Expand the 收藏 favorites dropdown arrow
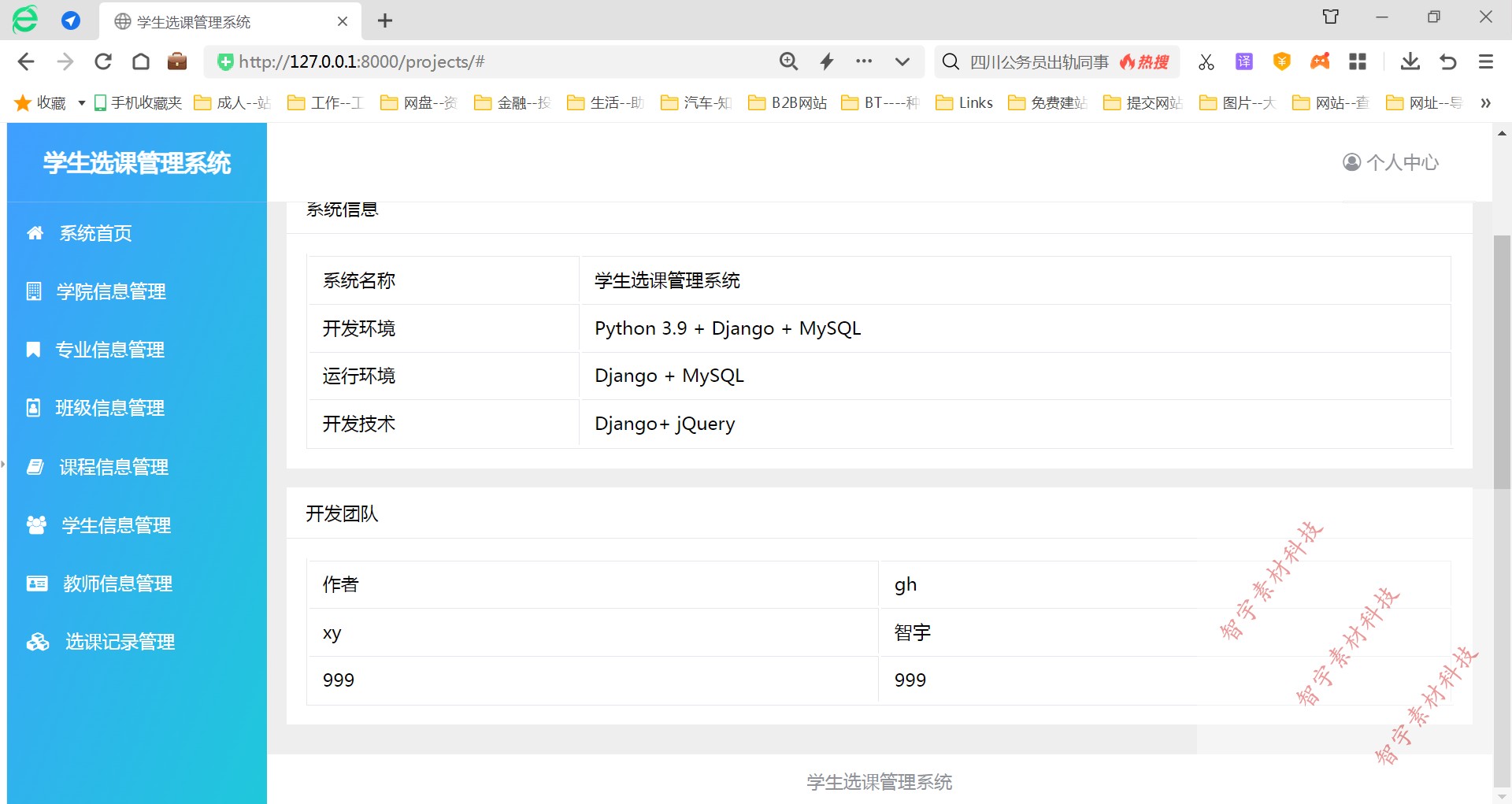This screenshot has width=1512, height=804. pos(81,103)
